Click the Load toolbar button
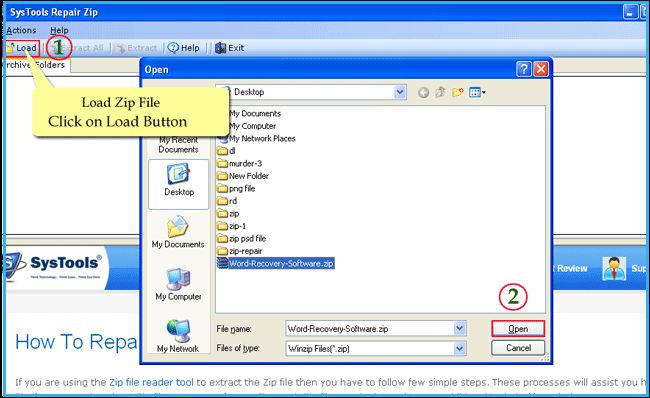650x398 pixels. pos(22,49)
